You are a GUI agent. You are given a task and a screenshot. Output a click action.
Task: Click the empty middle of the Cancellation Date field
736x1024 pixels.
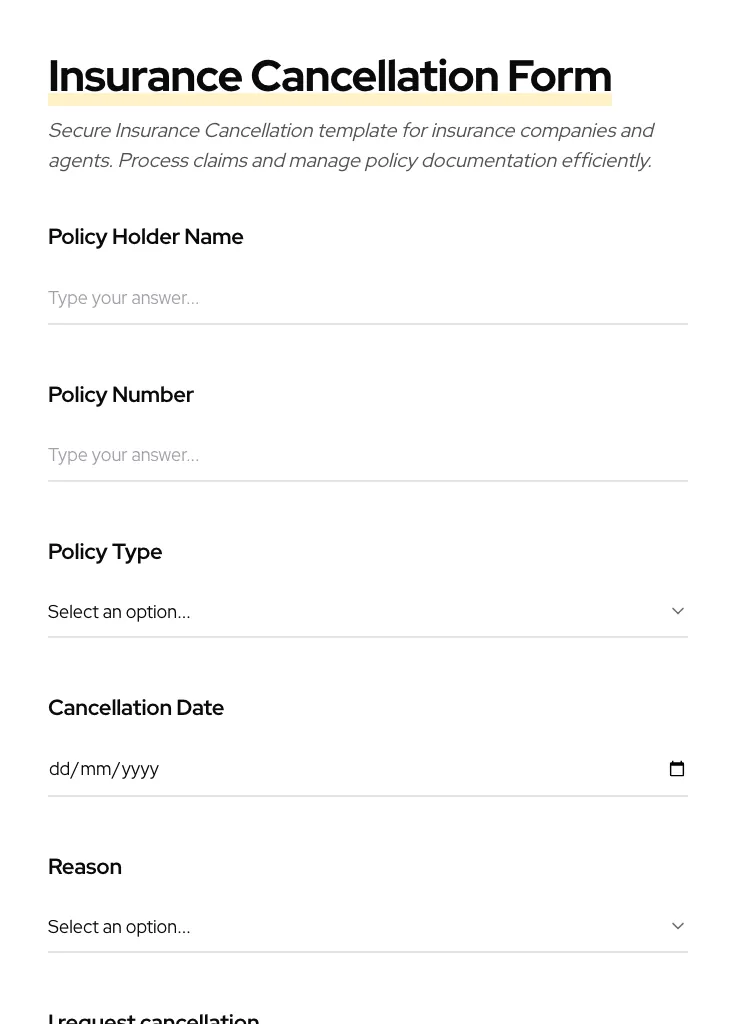point(400,769)
